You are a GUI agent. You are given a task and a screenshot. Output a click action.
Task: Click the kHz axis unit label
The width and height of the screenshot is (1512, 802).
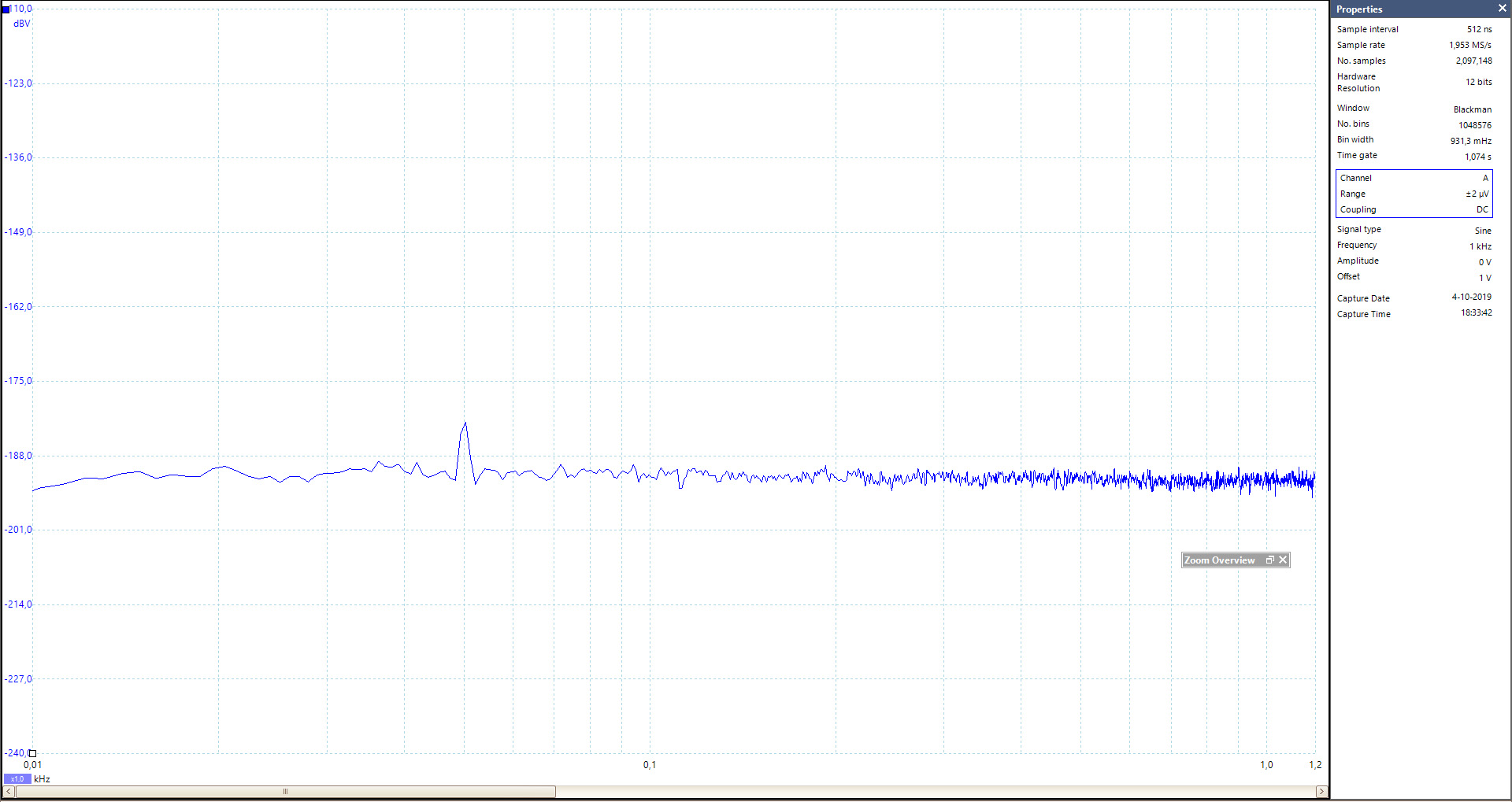tap(42, 779)
